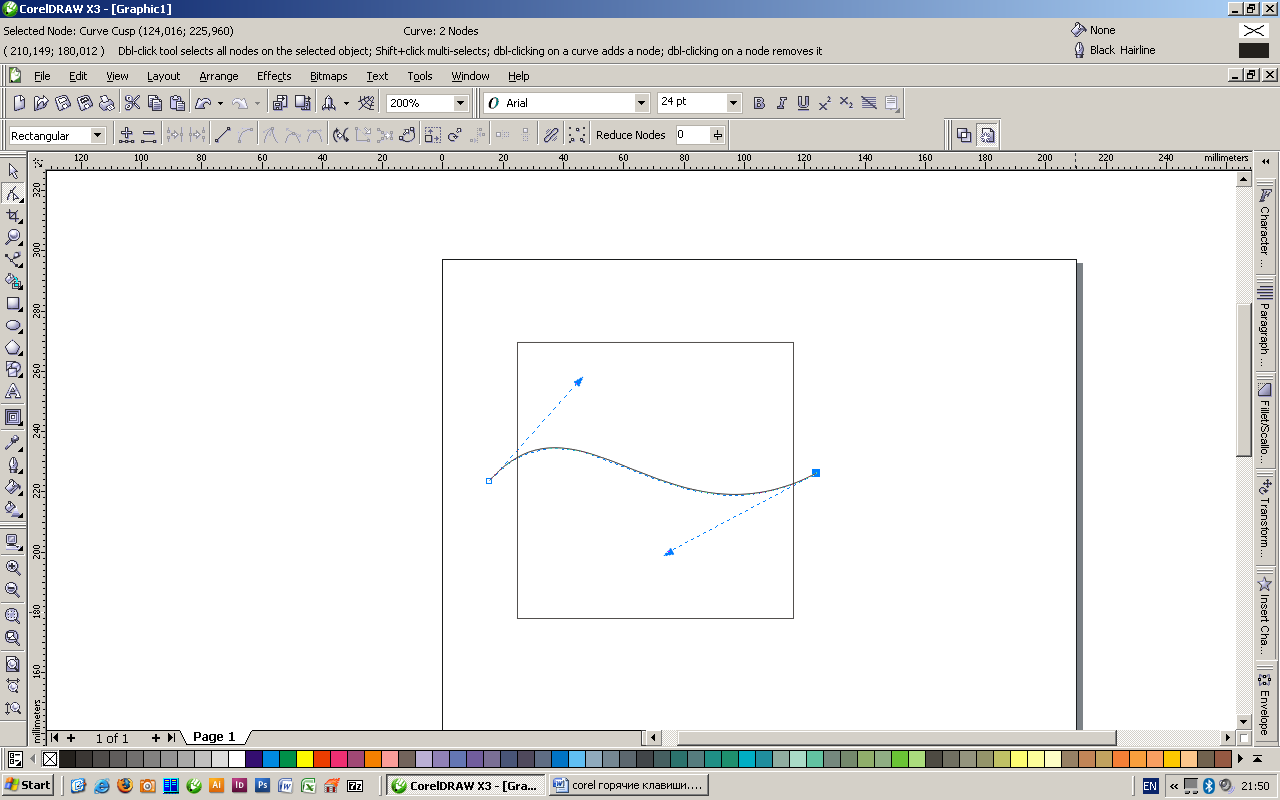Toggle Superscript formatting
This screenshot has width=1280, height=800.
(x=825, y=103)
